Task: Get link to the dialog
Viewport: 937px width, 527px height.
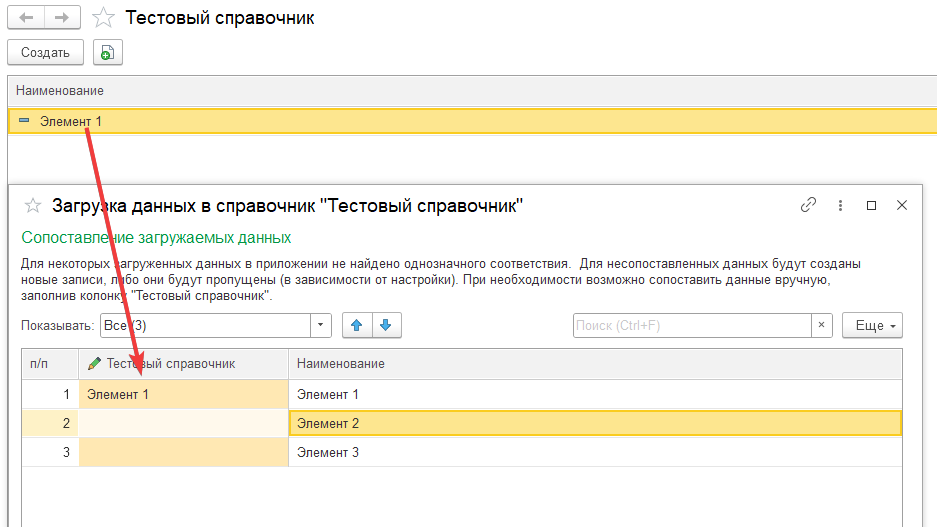Action: click(x=808, y=205)
